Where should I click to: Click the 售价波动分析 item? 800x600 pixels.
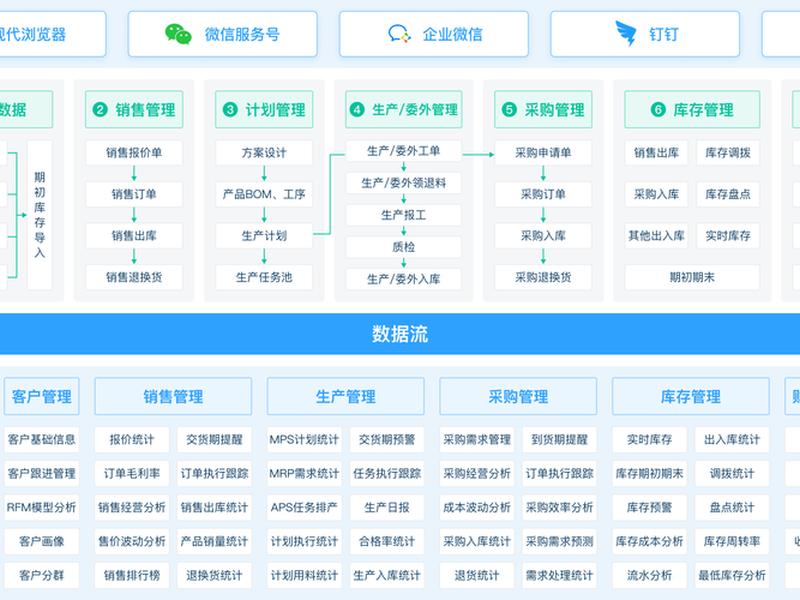click(132, 541)
